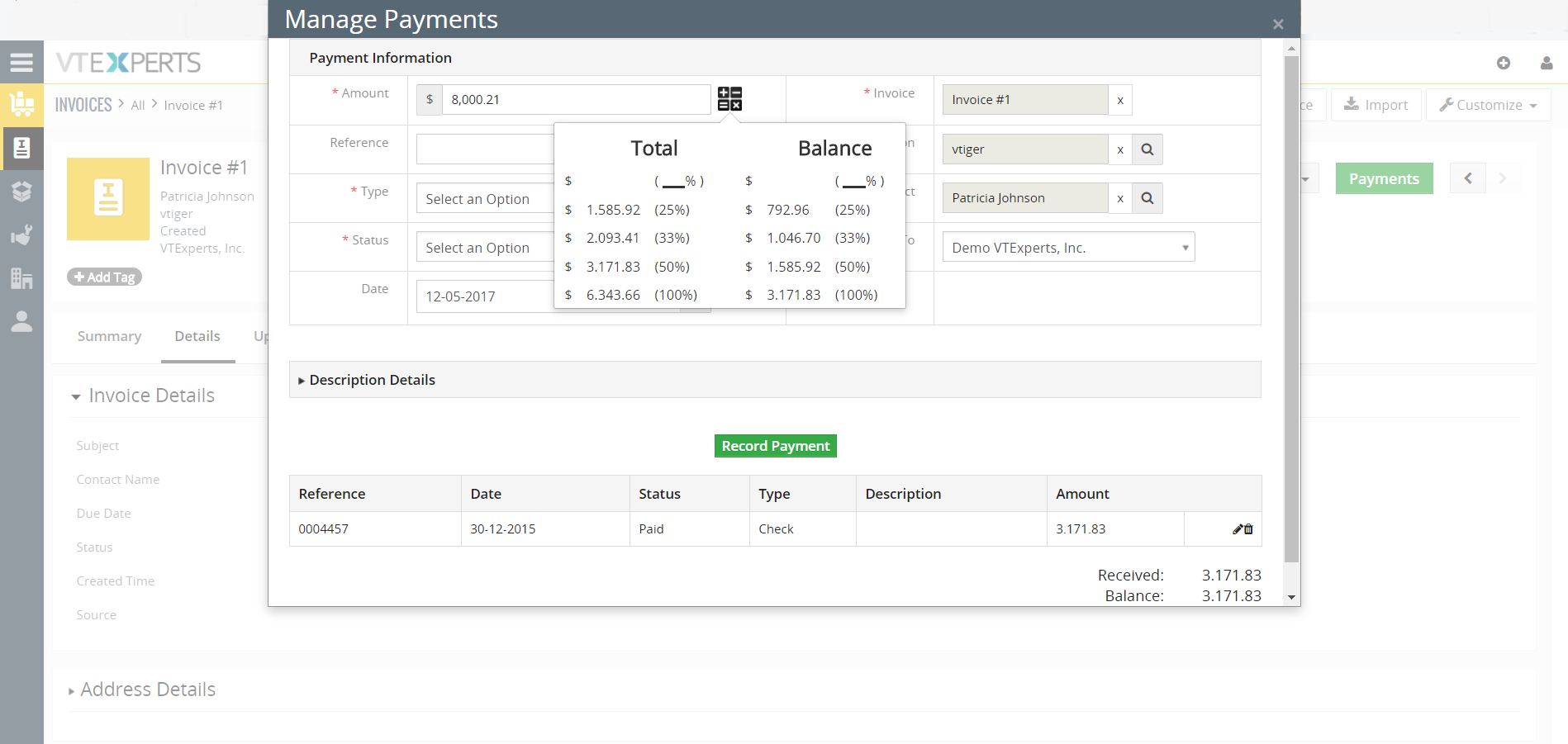Switch to the Details tab
This screenshot has height=744, width=1568.
coord(197,336)
